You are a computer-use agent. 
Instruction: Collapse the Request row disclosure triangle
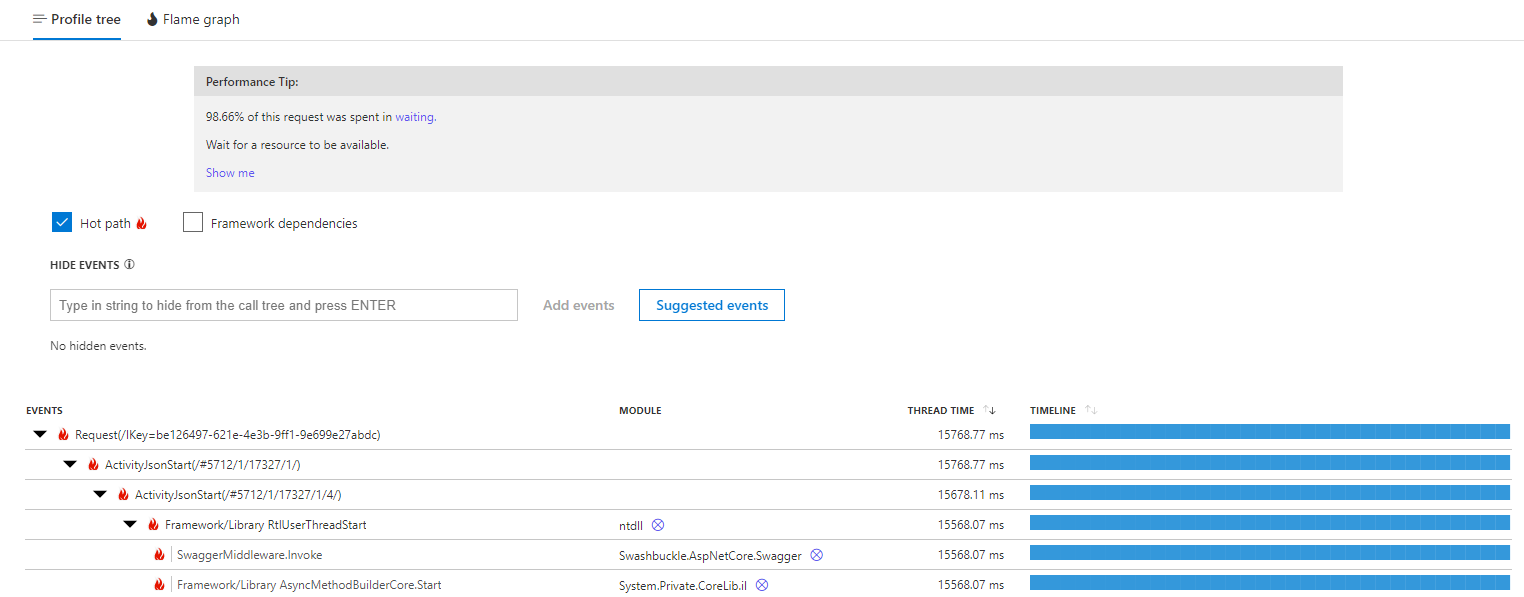(x=40, y=434)
